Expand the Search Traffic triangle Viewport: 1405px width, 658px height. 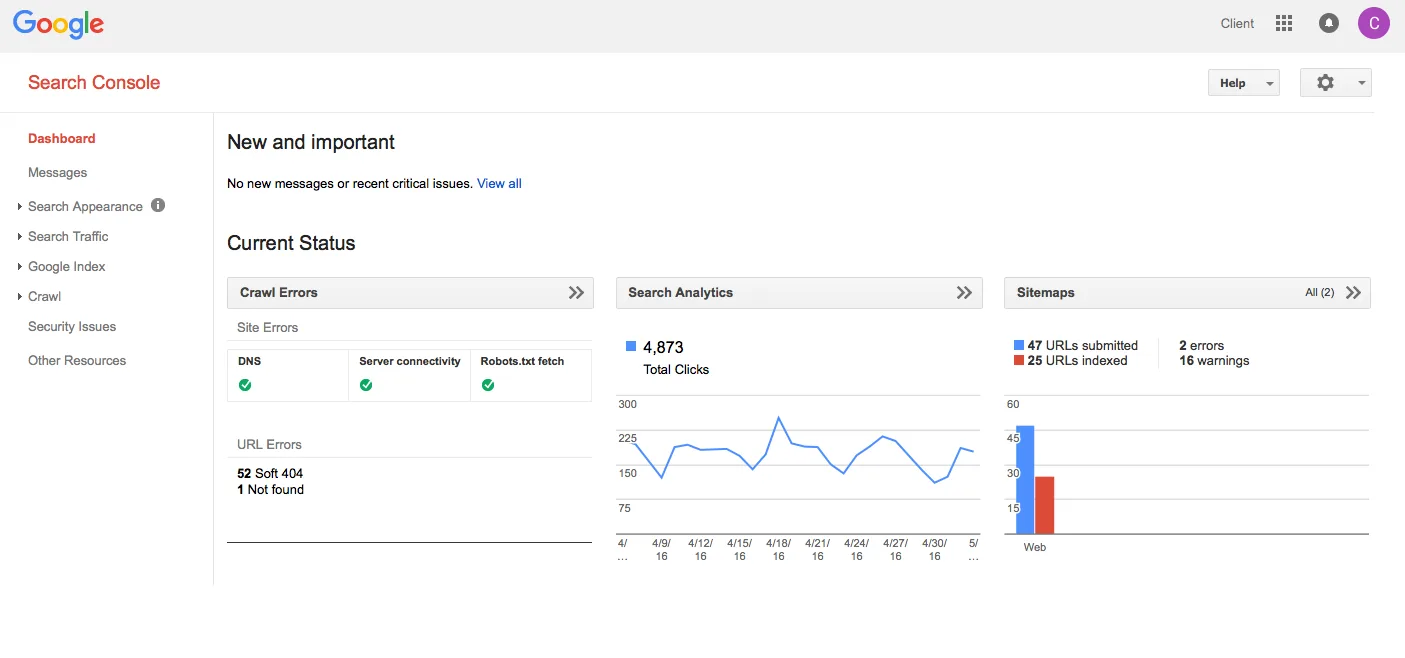[x=20, y=237]
